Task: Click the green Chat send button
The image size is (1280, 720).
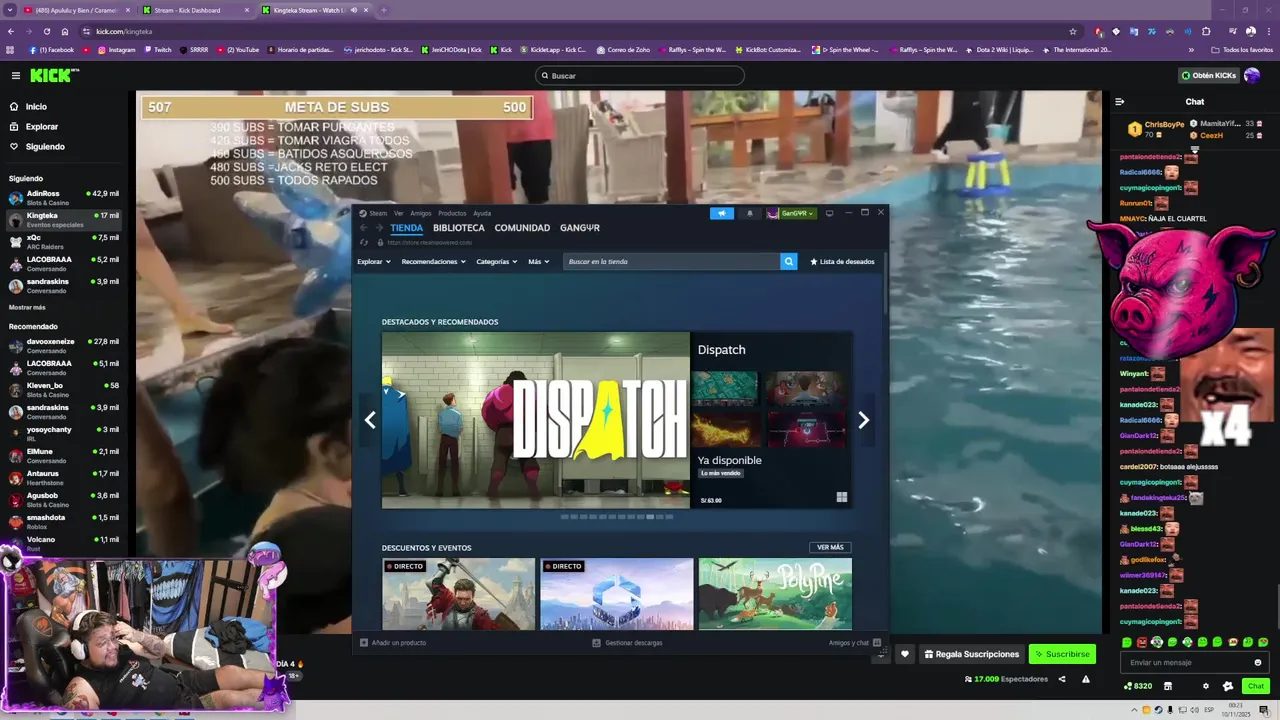Action: 1256,686
